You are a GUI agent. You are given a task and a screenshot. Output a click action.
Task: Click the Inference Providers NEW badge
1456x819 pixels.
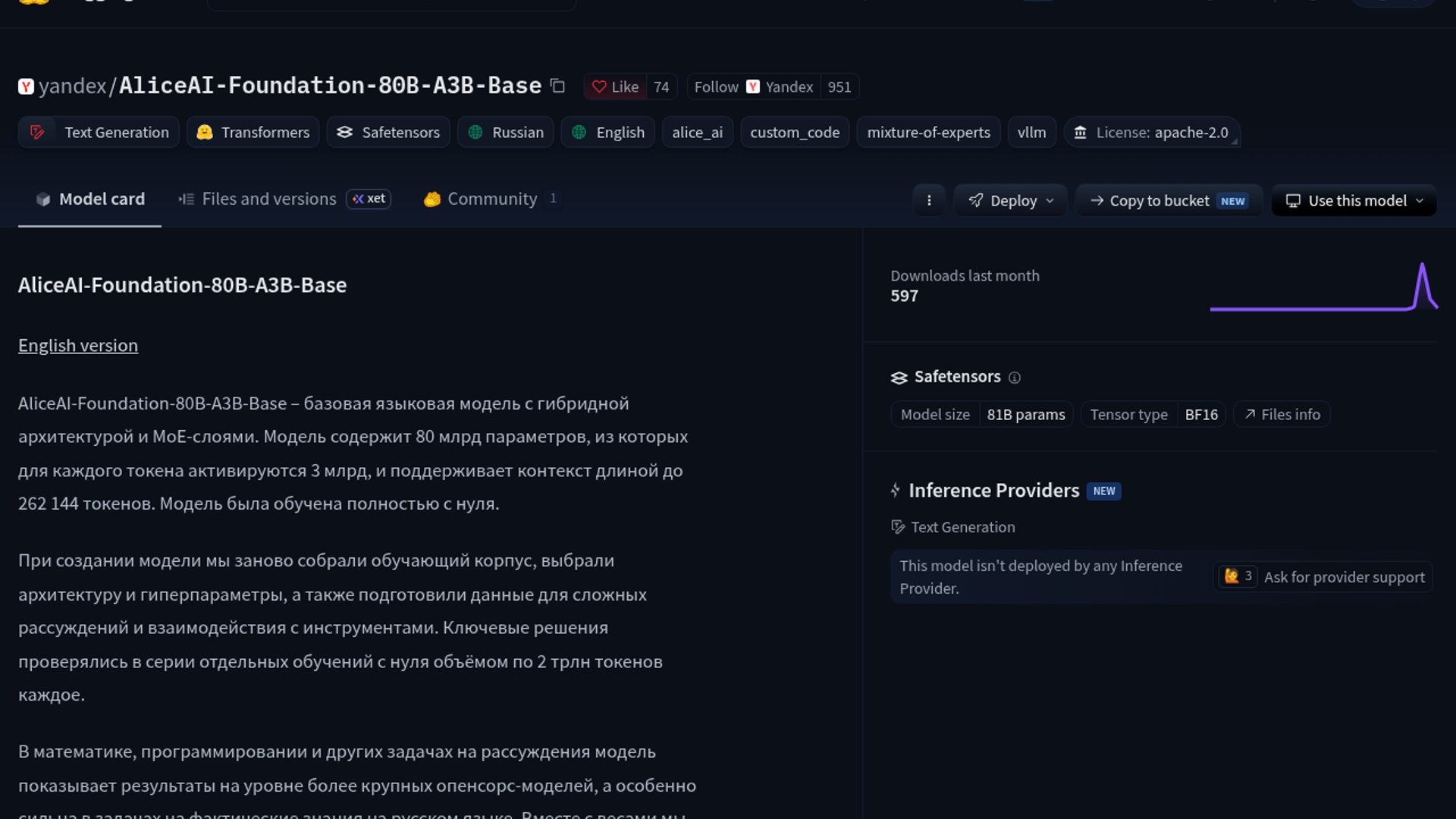click(x=1104, y=491)
